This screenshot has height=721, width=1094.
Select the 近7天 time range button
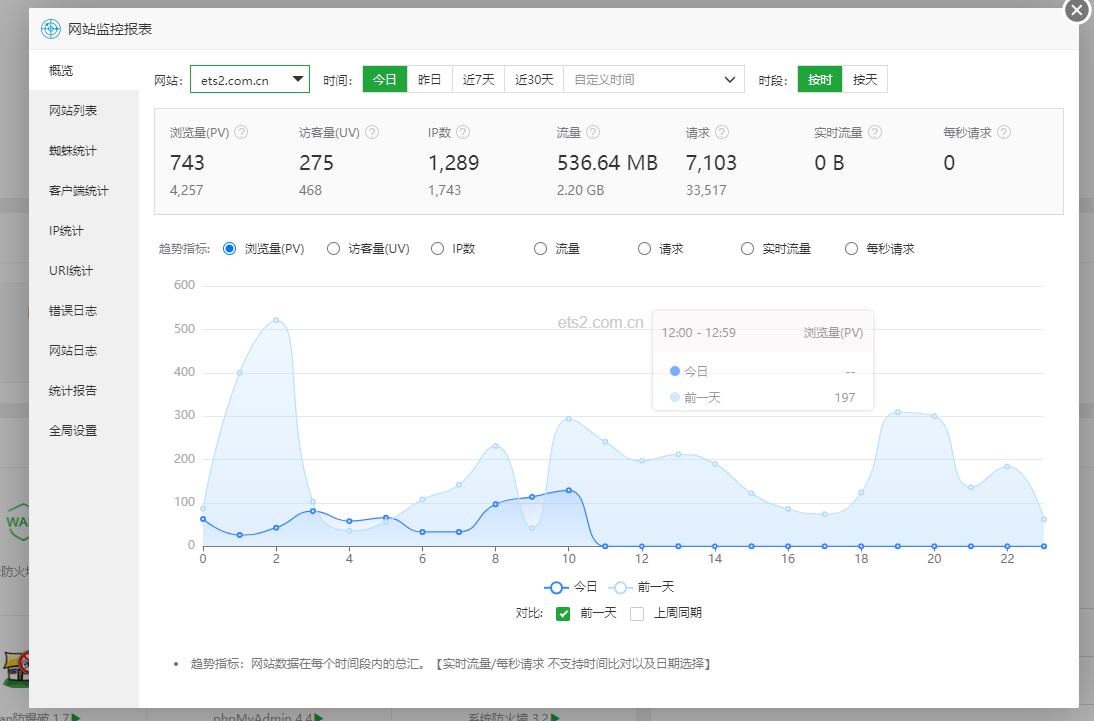tap(479, 80)
